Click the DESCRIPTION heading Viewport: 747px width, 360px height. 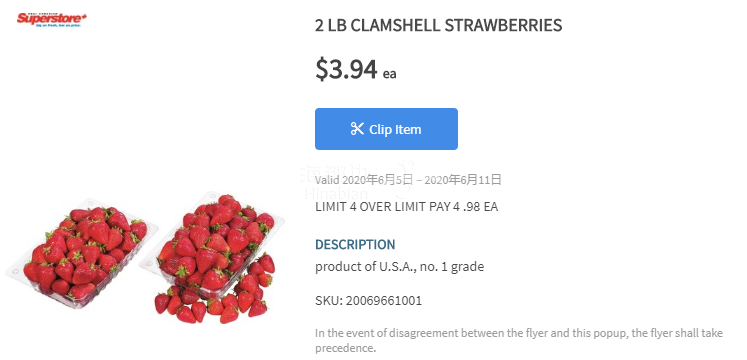click(355, 245)
